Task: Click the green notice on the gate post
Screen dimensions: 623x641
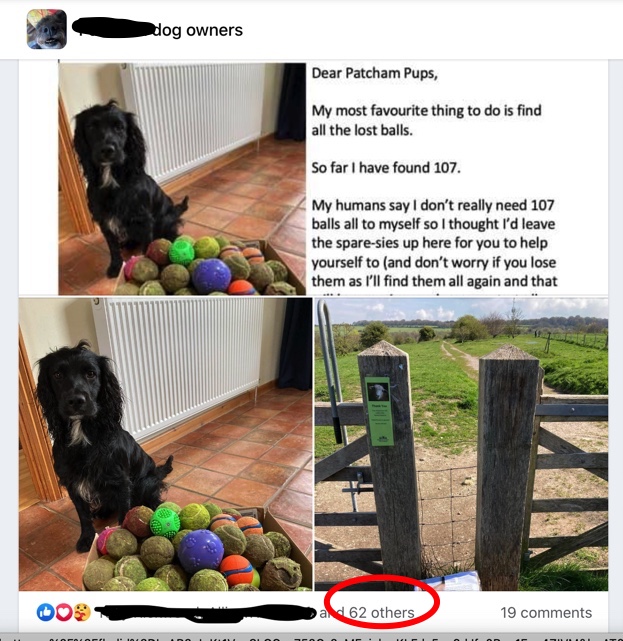Action: point(379,411)
